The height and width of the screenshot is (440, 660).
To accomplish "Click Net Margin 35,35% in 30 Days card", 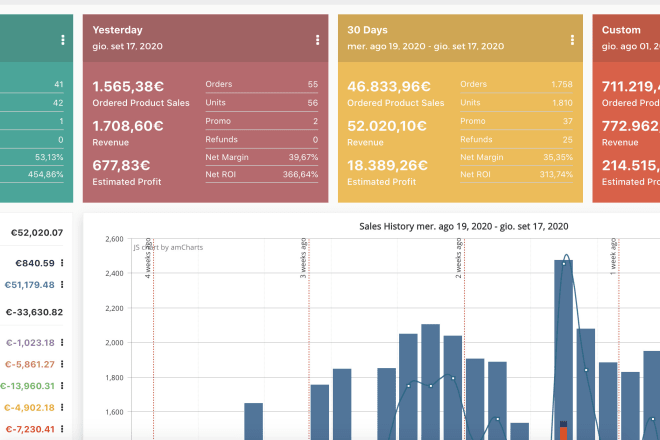I will [x=558, y=157].
